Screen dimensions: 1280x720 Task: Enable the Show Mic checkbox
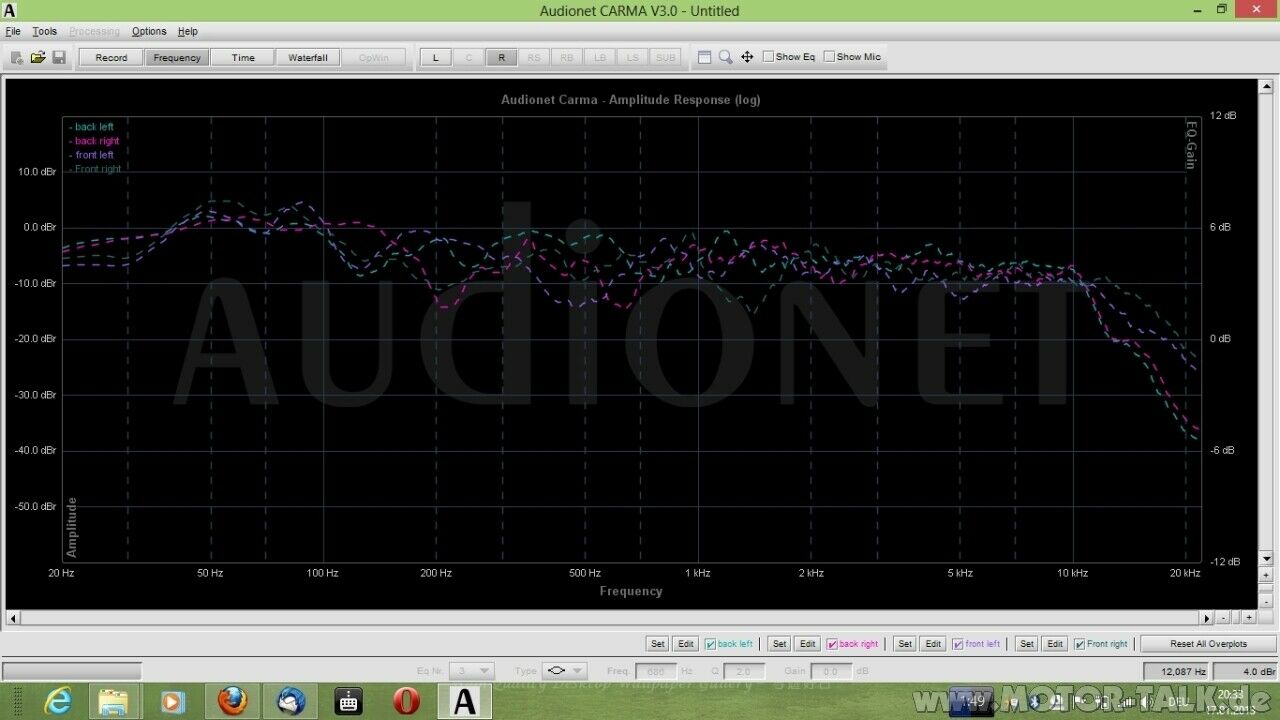click(x=829, y=57)
